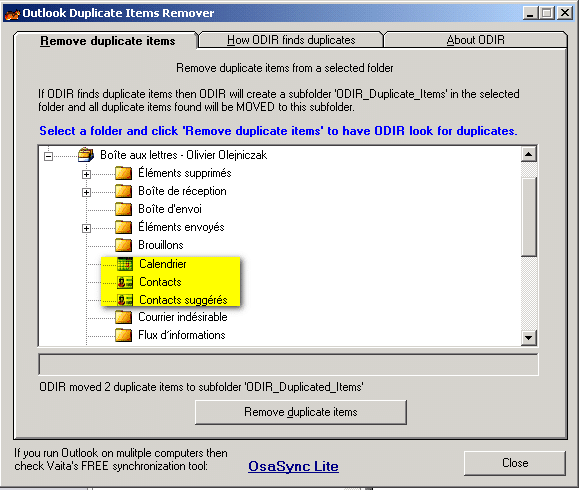Click the folder list scroll down arrow
Image resolution: width=579 pixels, height=490 pixels.
529,337
